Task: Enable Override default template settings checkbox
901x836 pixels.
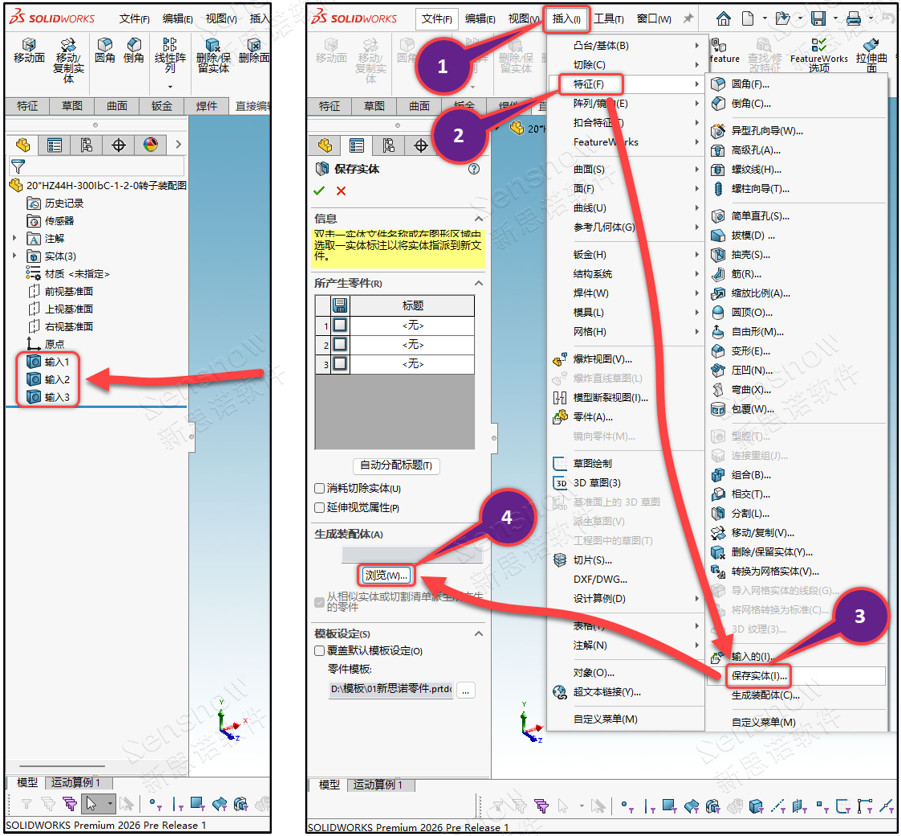Action: pos(319,650)
